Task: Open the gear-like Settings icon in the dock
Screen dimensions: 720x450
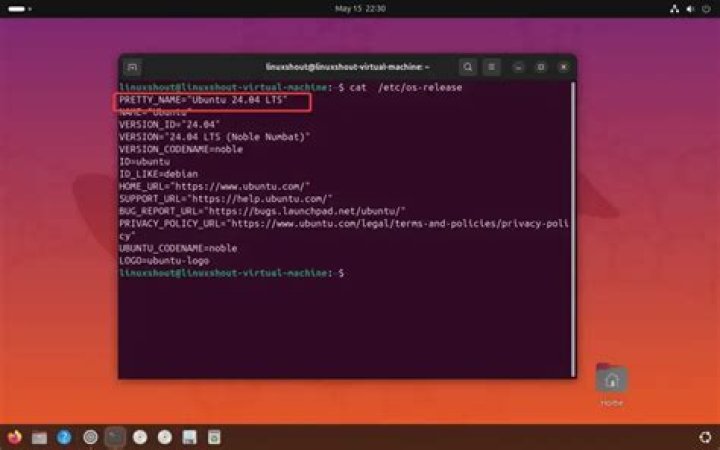Action: pos(90,437)
